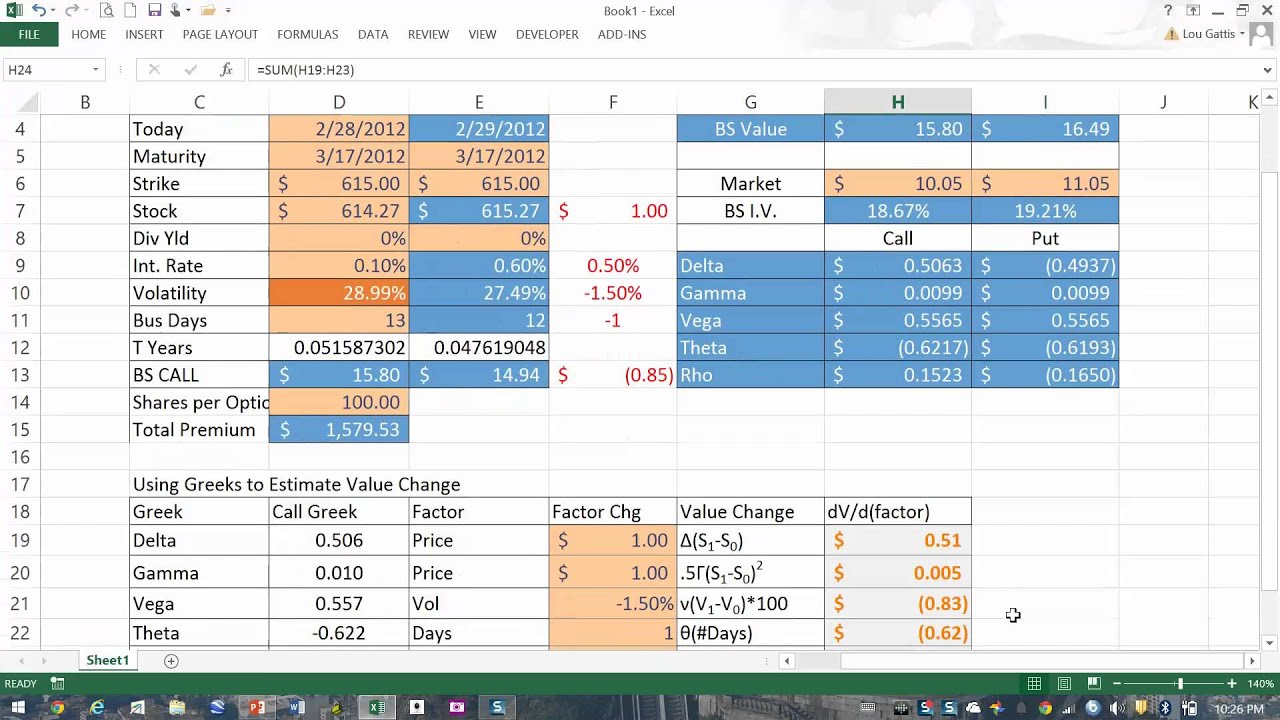The width and height of the screenshot is (1280, 720).
Task: Switch to the INSERT ribbon tab
Action: pyautogui.click(x=144, y=34)
